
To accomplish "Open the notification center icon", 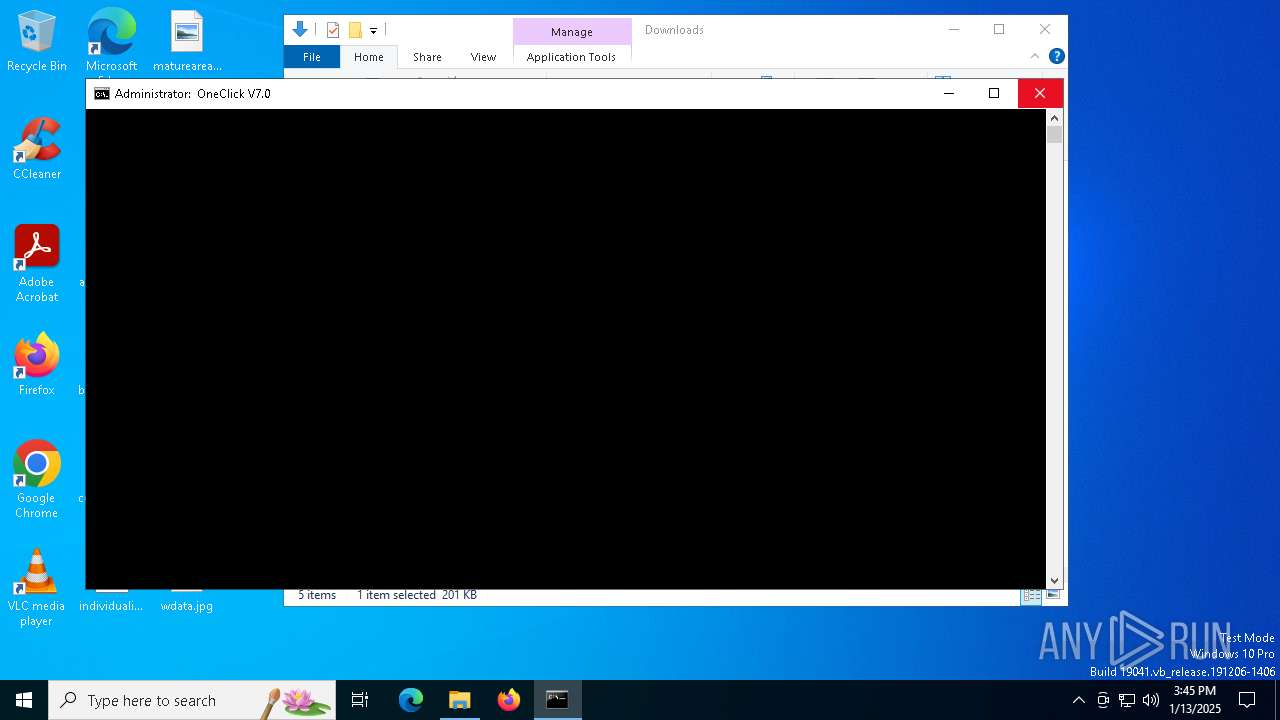I will point(1247,700).
